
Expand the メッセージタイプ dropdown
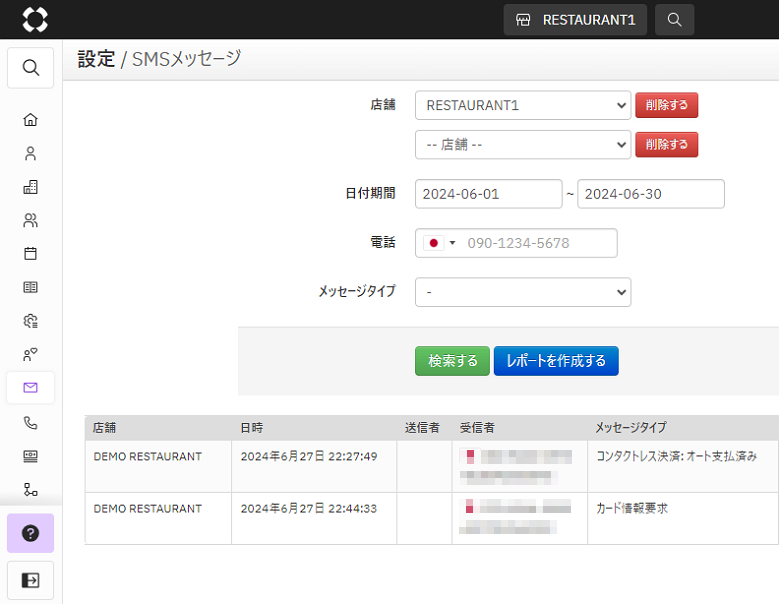(522, 292)
